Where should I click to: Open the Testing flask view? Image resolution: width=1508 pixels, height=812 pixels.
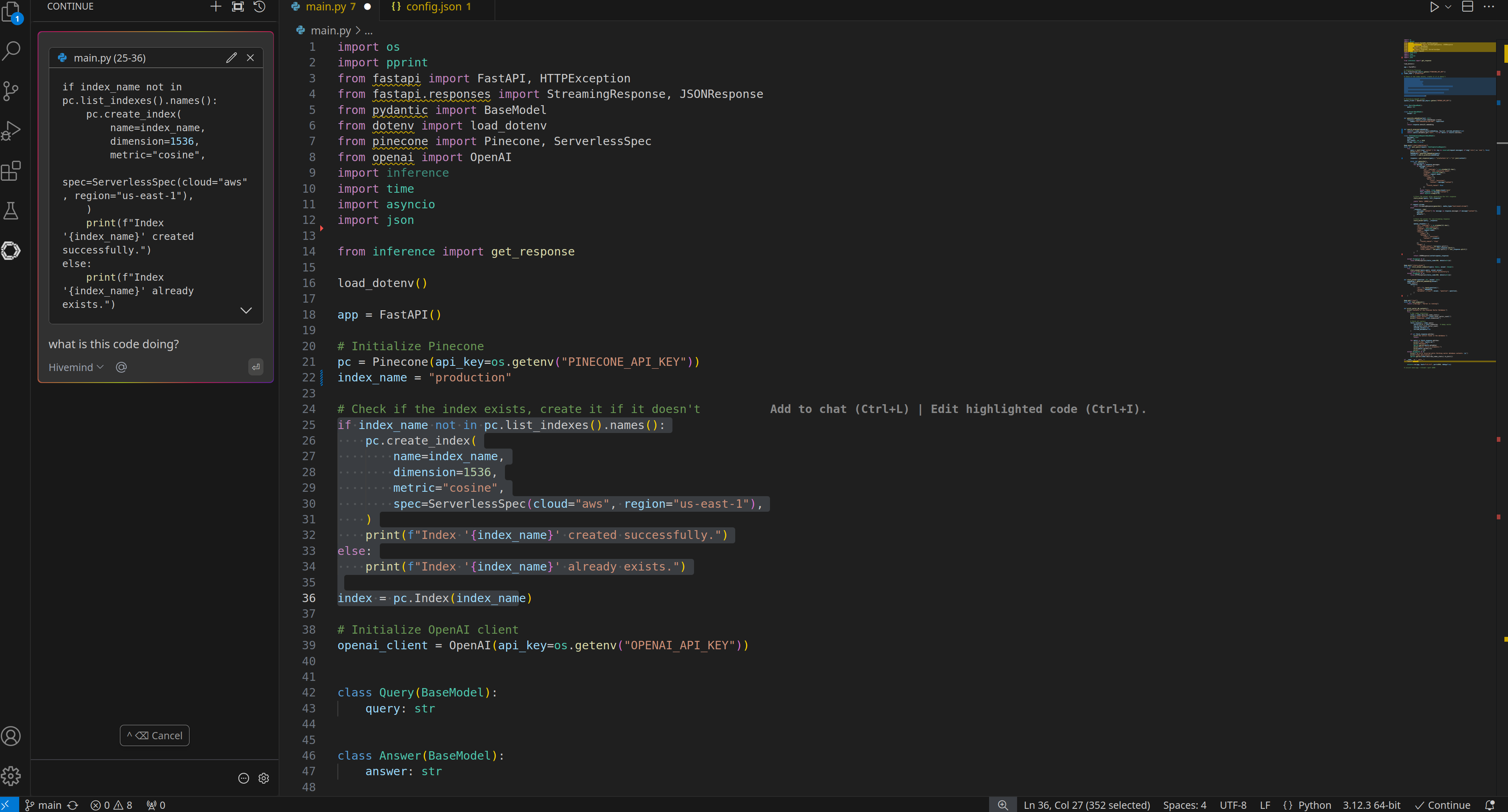(x=11, y=211)
